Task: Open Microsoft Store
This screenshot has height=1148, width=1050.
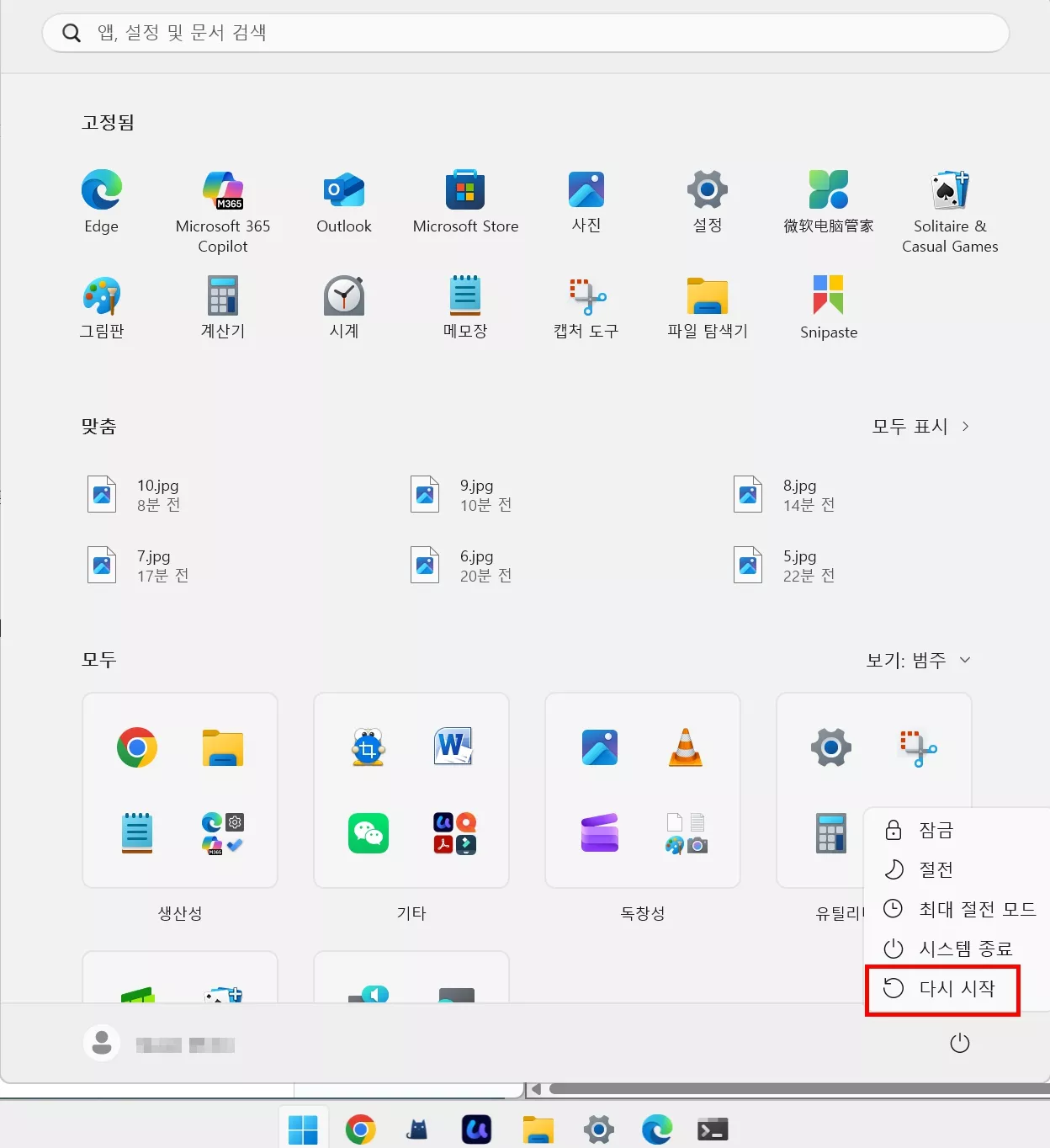Action: [x=465, y=189]
